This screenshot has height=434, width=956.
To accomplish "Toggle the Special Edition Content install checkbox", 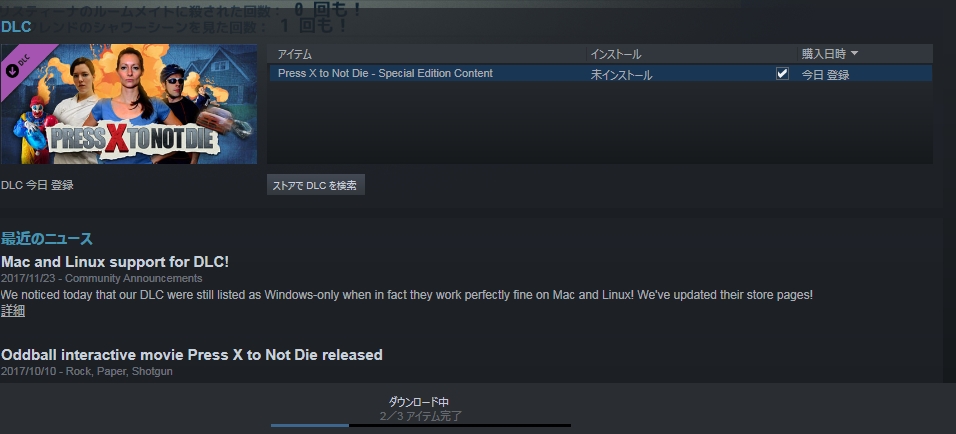I will click(782, 74).
